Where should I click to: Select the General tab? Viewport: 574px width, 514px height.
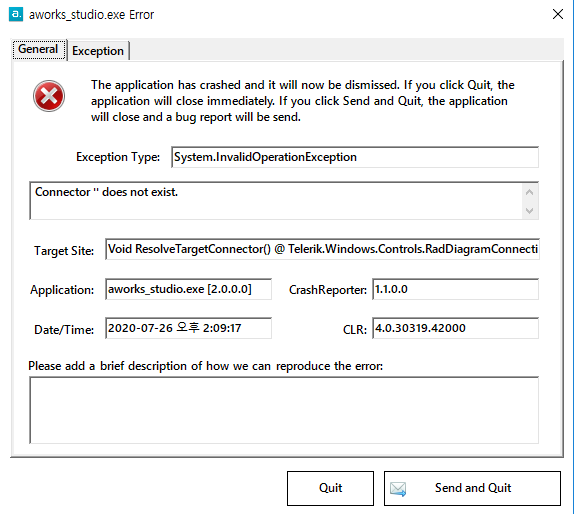[38, 49]
